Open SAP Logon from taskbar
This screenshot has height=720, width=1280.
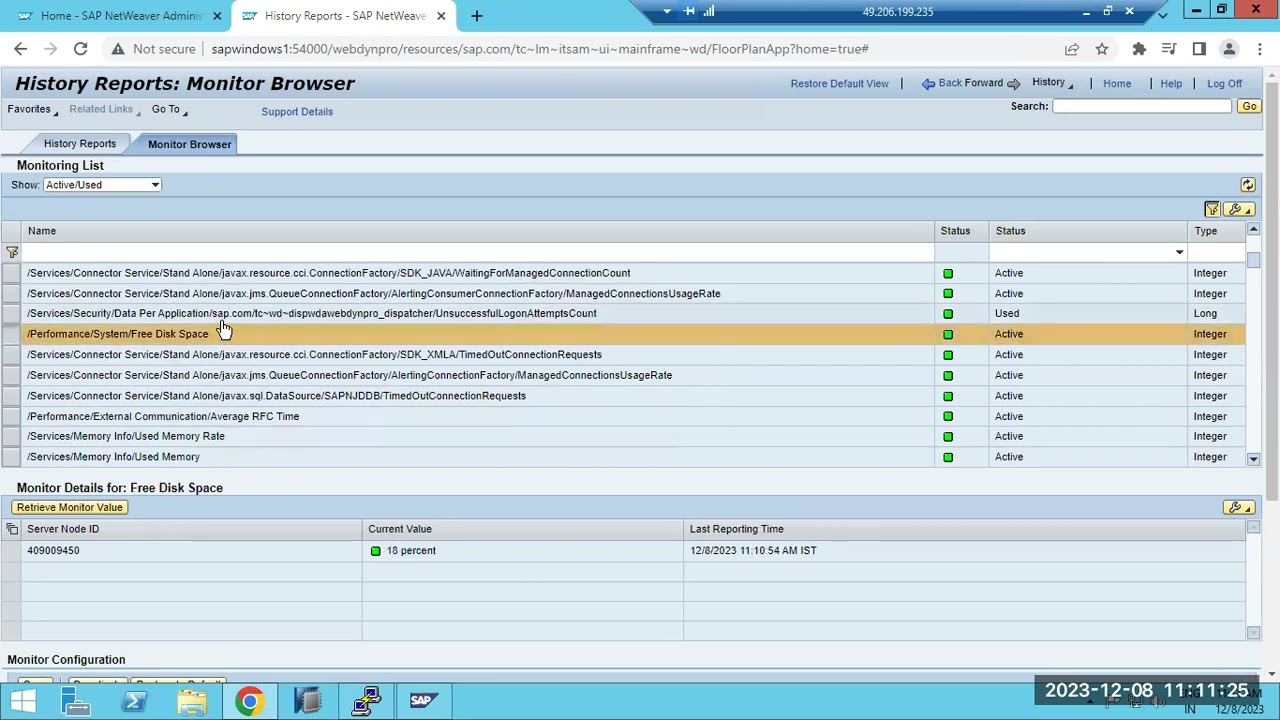click(423, 701)
